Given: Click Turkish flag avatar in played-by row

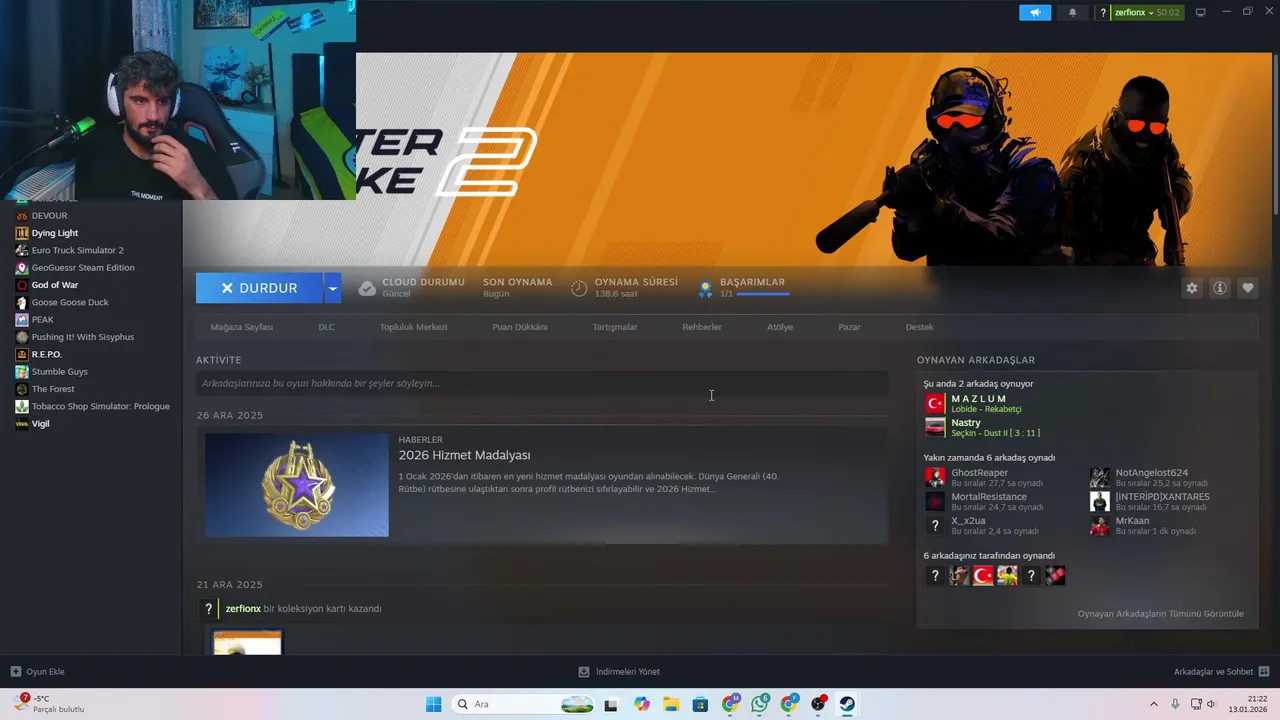Looking at the screenshot, I should tap(983, 576).
